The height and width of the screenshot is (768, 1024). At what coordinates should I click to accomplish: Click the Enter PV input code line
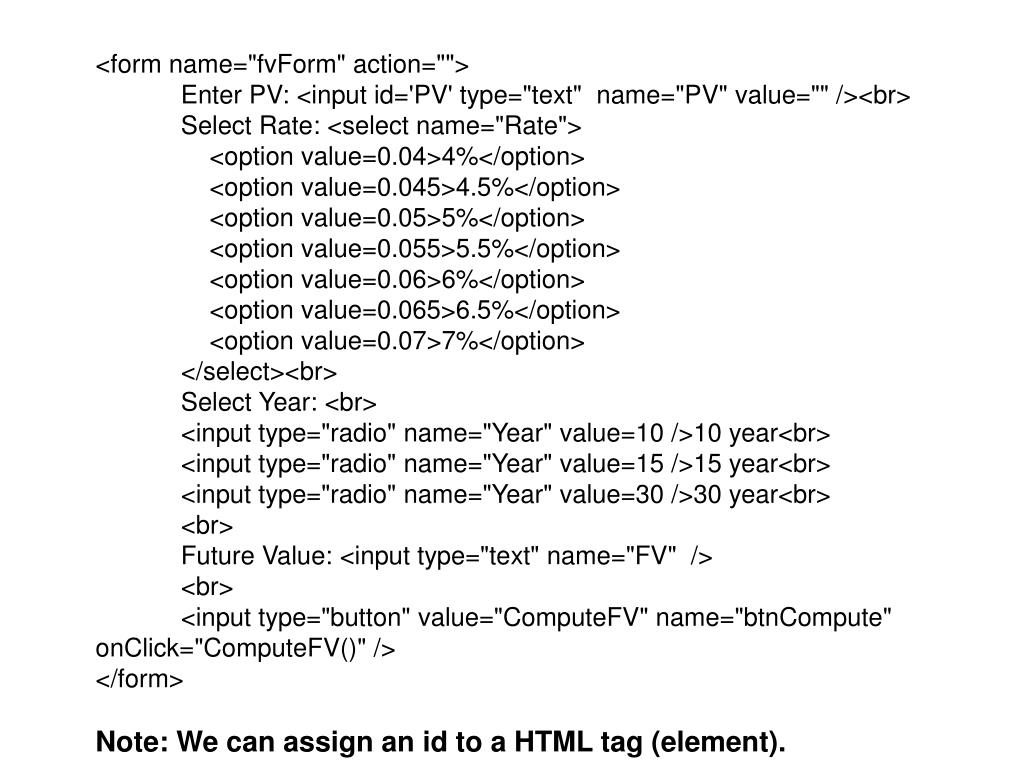click(x=545, y=95)
